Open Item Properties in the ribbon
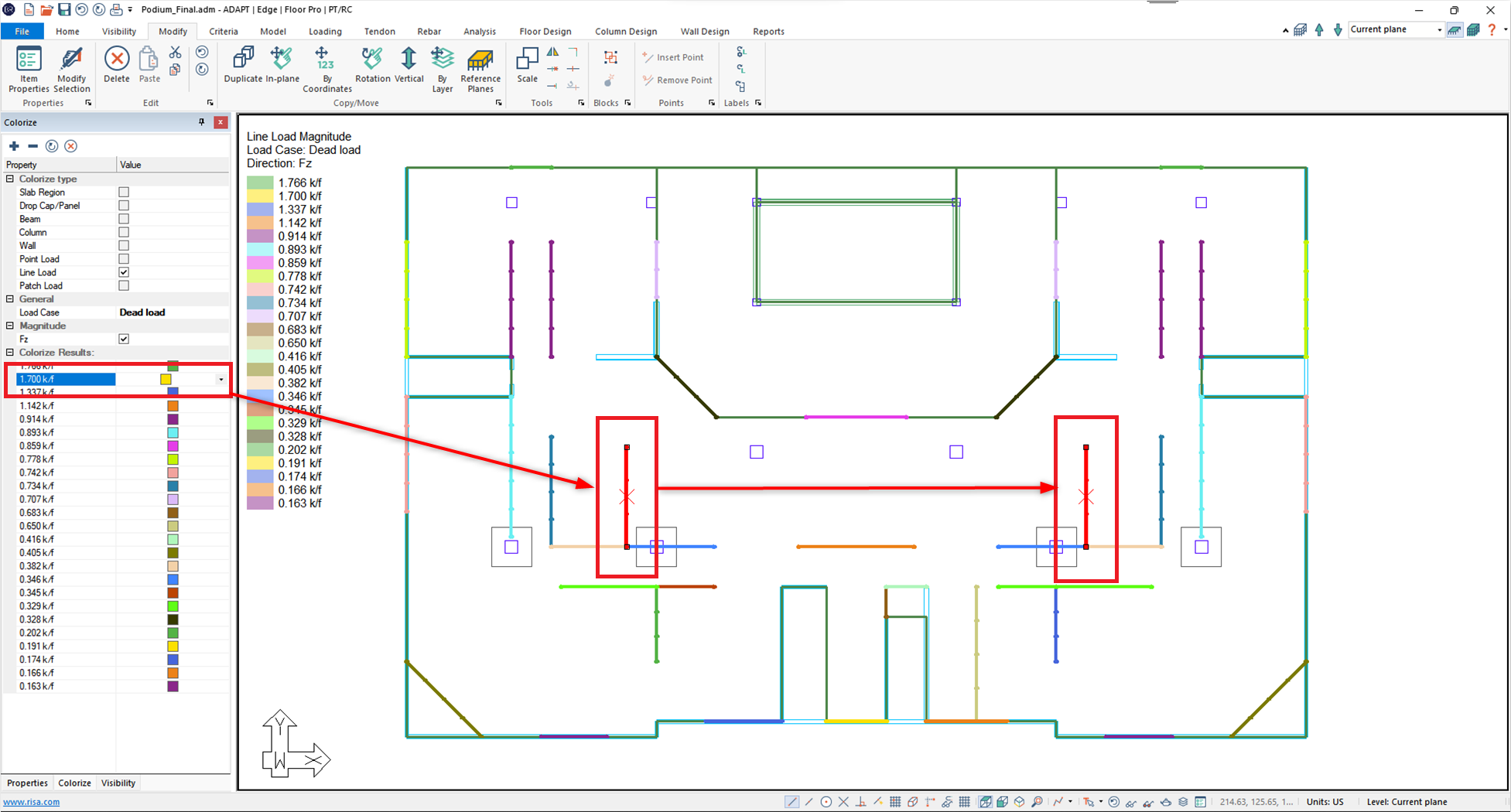 29,68
